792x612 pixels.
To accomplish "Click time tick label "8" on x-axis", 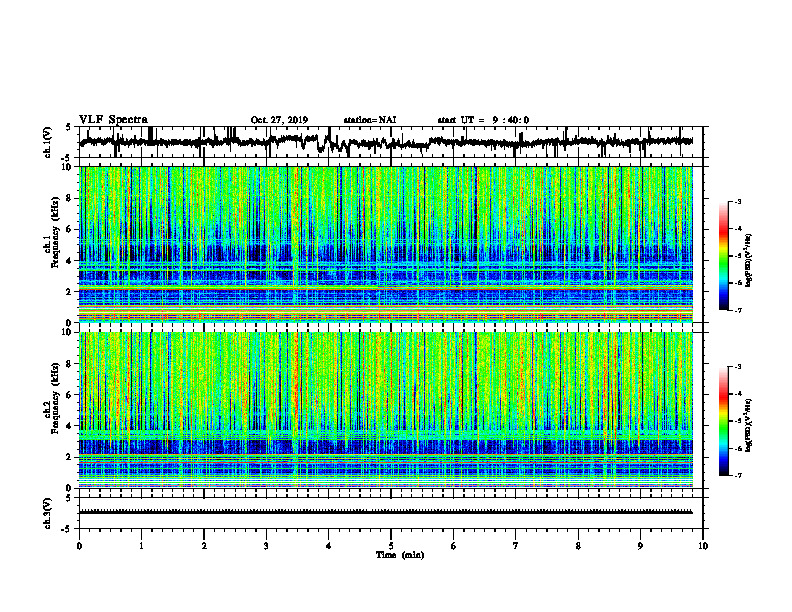I will click(578, 546).
